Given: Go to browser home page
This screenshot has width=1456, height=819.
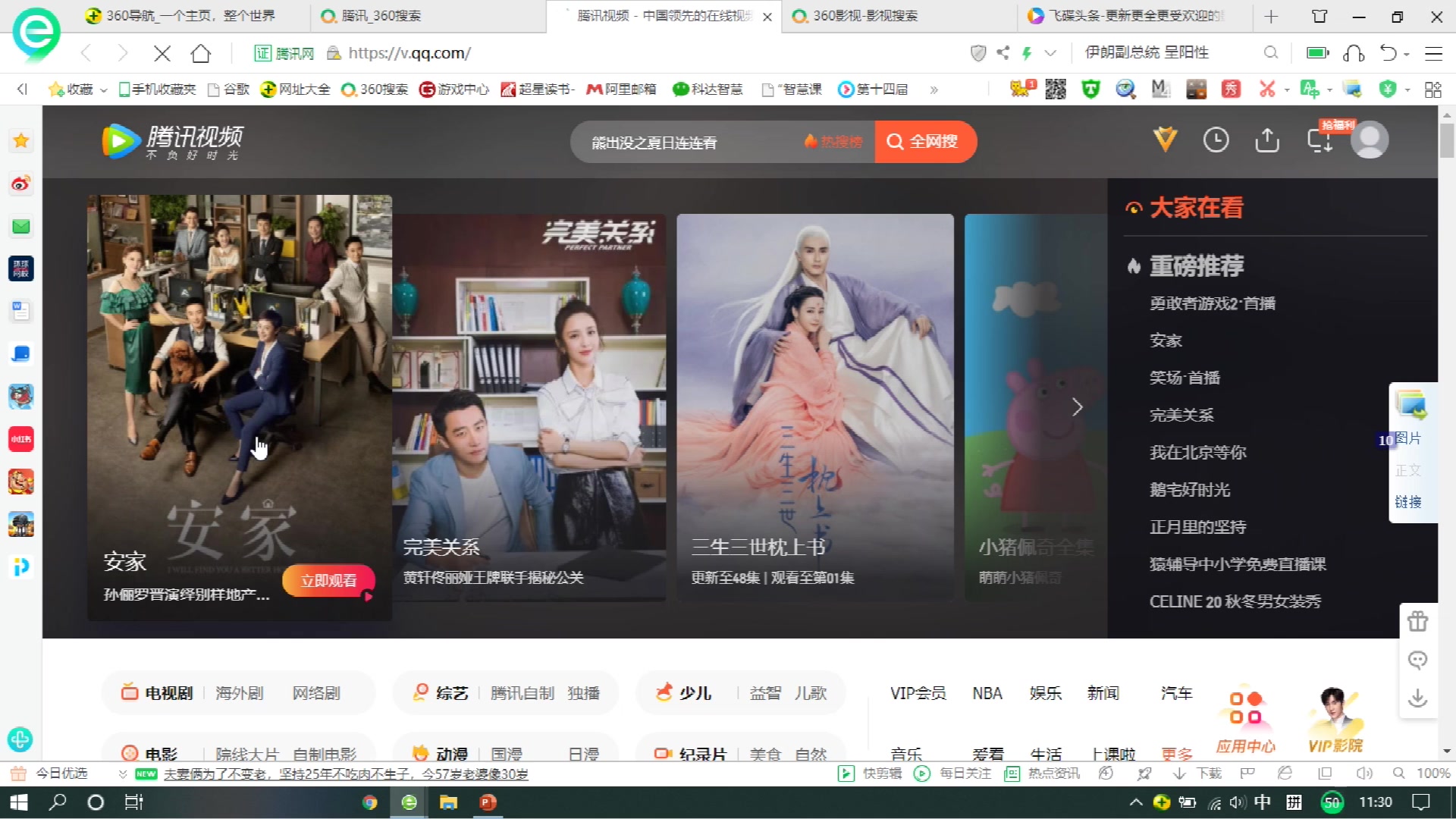Looking at the screenshot, I should tap(201, 53).
